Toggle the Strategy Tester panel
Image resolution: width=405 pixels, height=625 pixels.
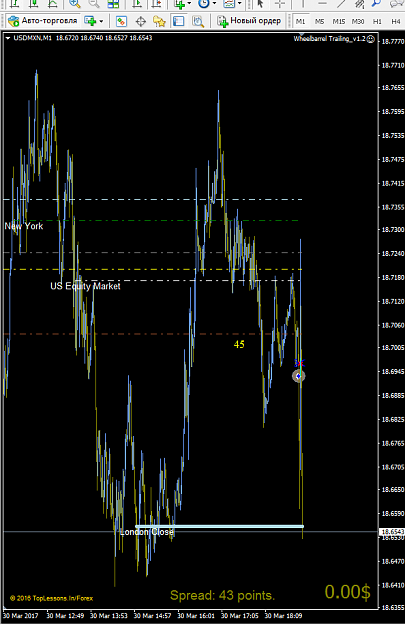[198, 21]
